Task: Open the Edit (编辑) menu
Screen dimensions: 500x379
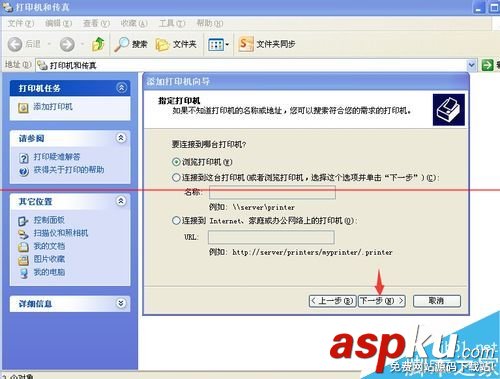Action: point(58,23)
